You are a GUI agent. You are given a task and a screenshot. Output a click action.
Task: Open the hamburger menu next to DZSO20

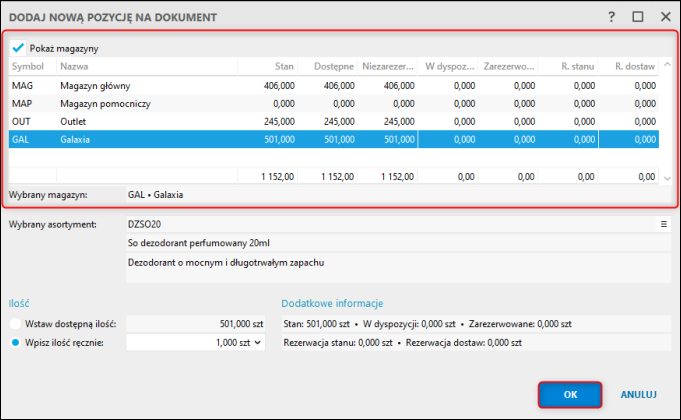click(x=664, y=224)
